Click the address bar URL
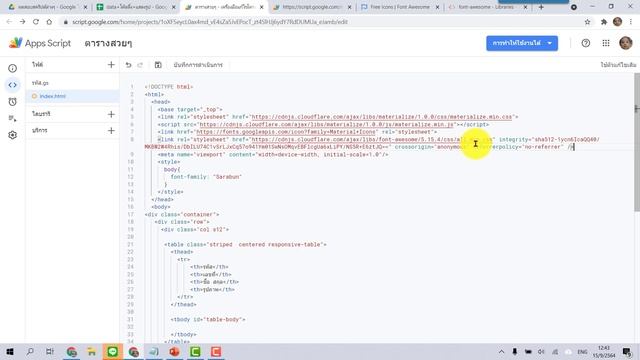Screen dimensions: 640x360 click(210, 22)
